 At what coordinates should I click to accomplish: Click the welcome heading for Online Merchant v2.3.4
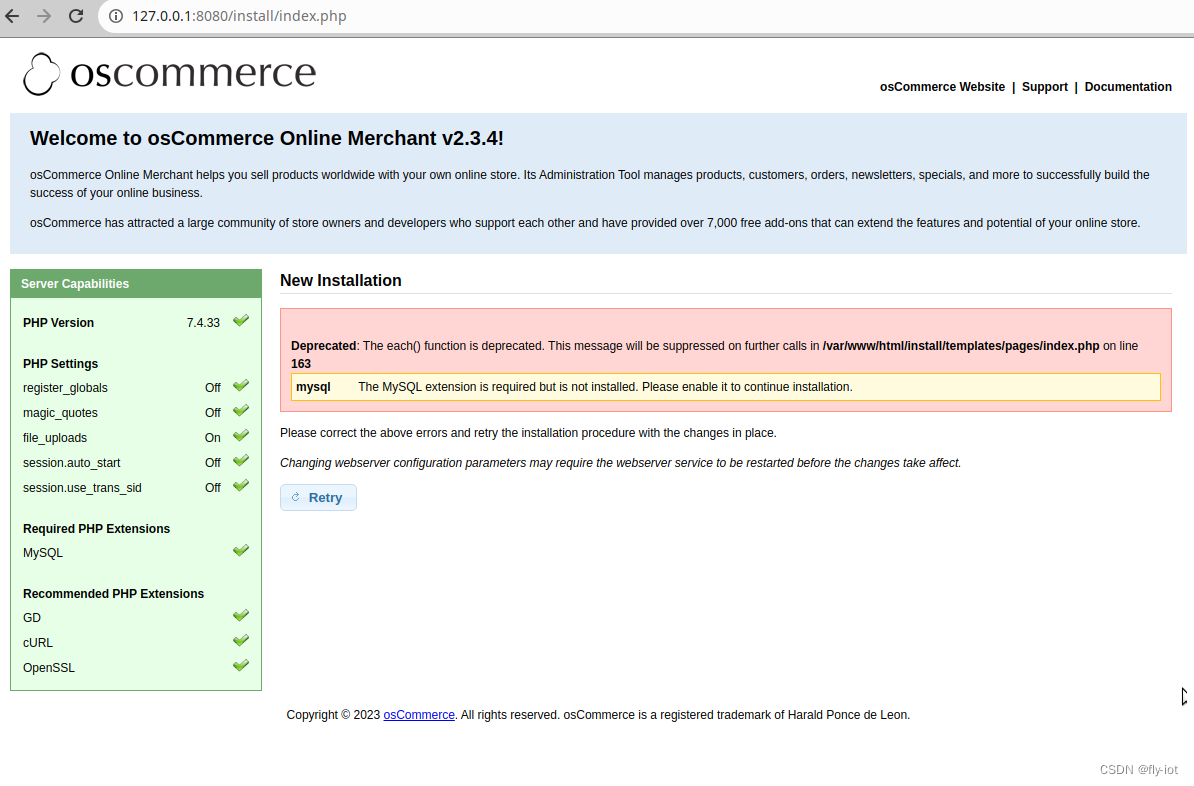tap(267, 138)
